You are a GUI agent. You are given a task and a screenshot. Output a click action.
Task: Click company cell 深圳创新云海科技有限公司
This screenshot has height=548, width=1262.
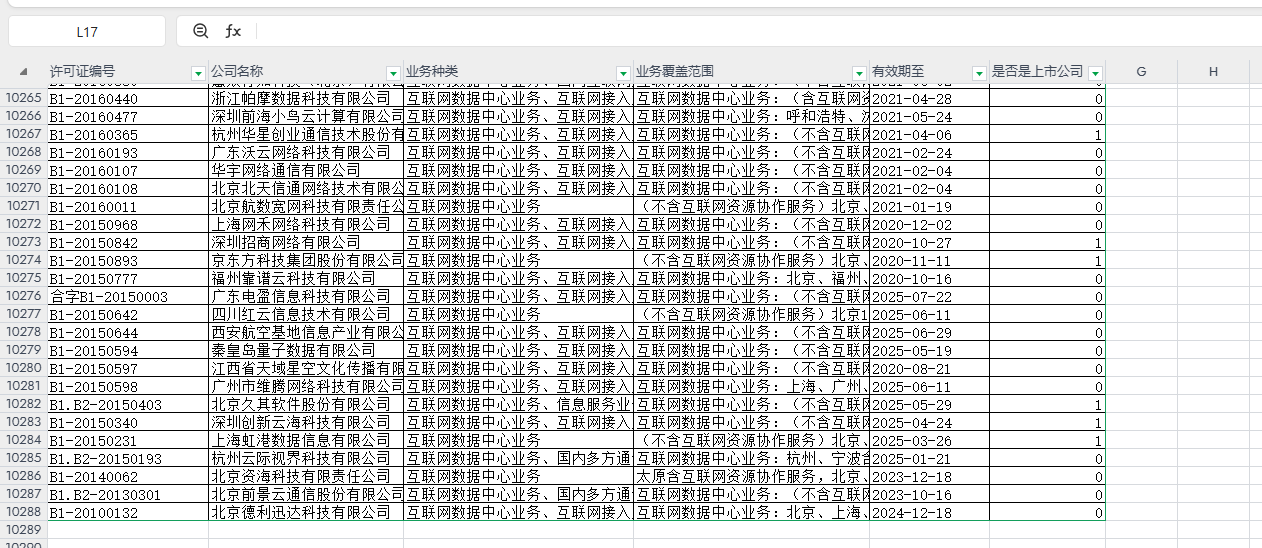coord(306,423)
